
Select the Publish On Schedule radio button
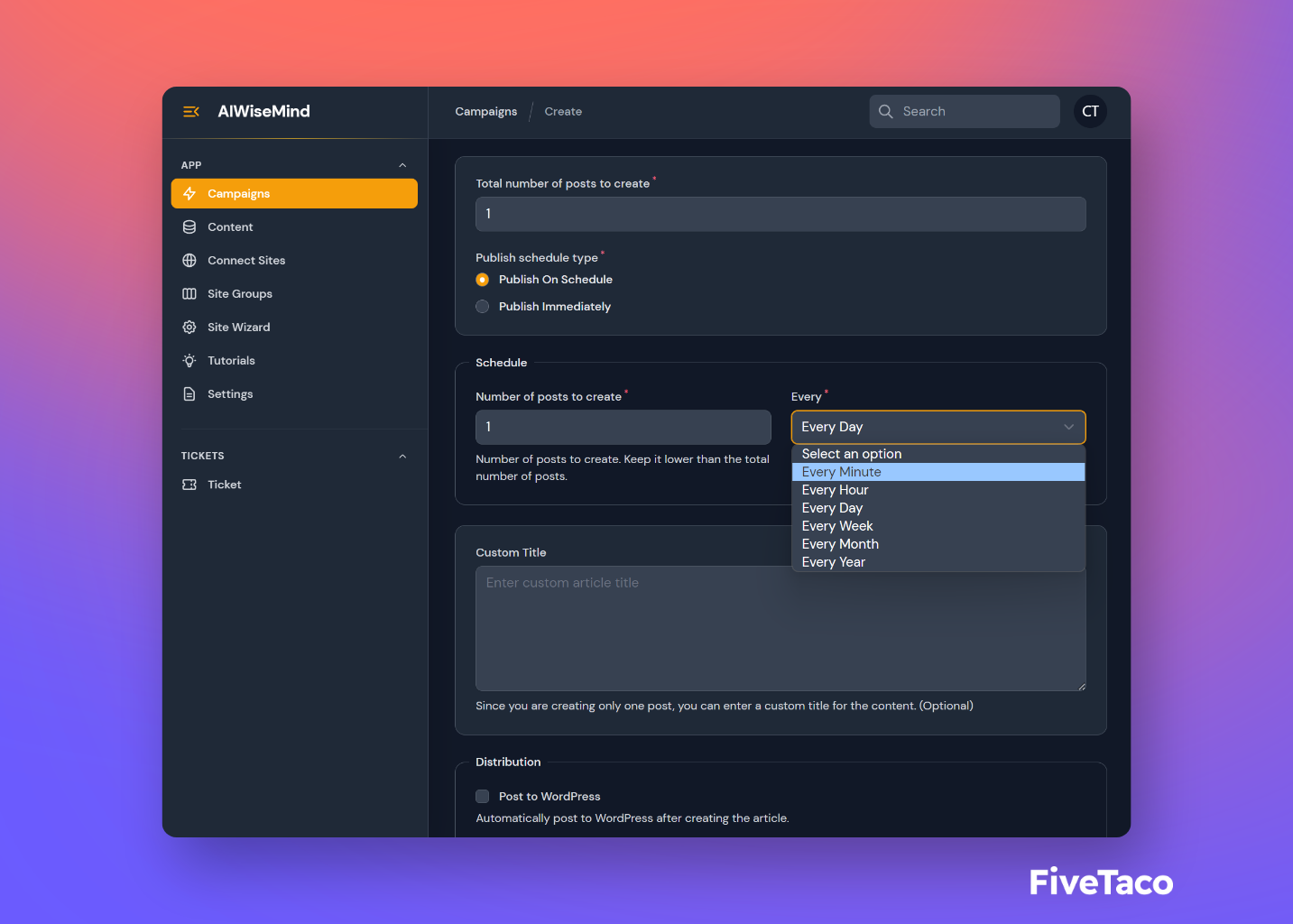[483, 280]
